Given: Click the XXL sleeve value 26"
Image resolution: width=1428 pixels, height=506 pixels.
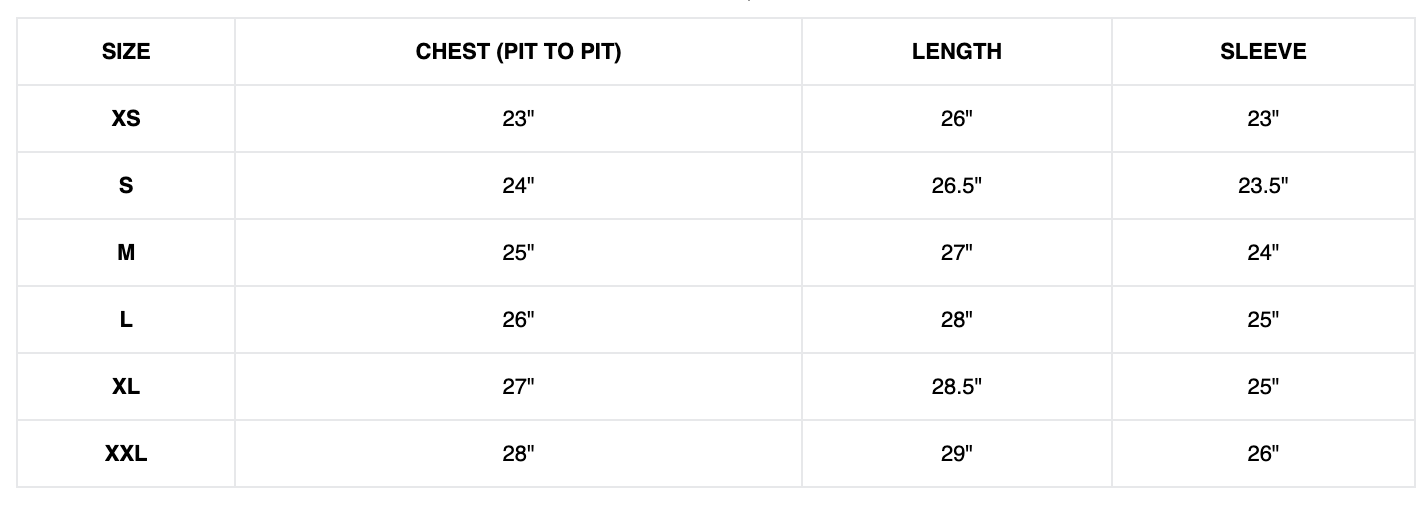Looking at the screenshot, I should [1263, 454].
